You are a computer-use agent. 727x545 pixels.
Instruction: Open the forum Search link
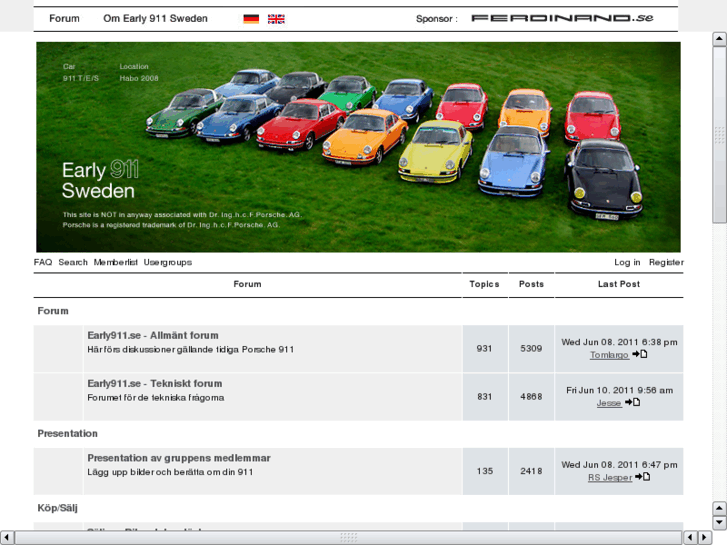point(73,262)
